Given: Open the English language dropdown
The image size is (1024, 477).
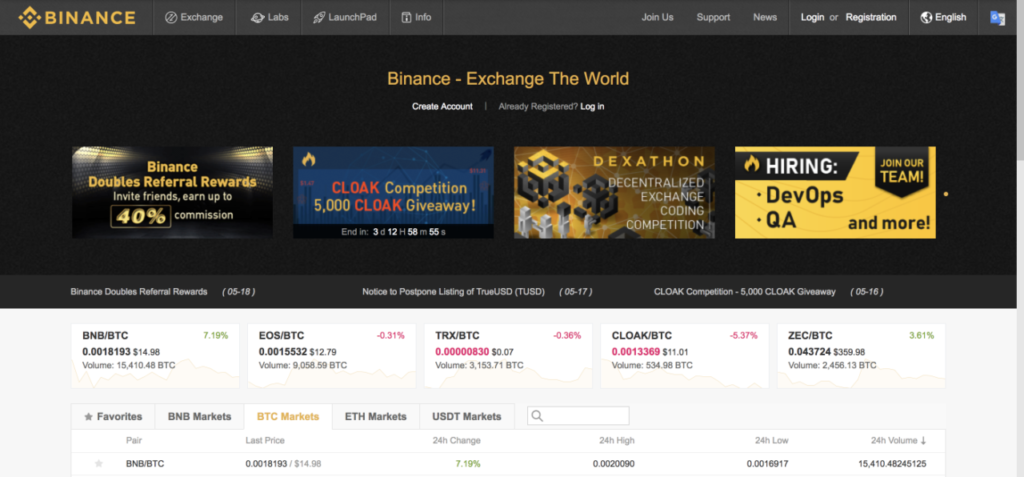Looking at the screenshot, I should pyautogui.click(x=942, y=17).
